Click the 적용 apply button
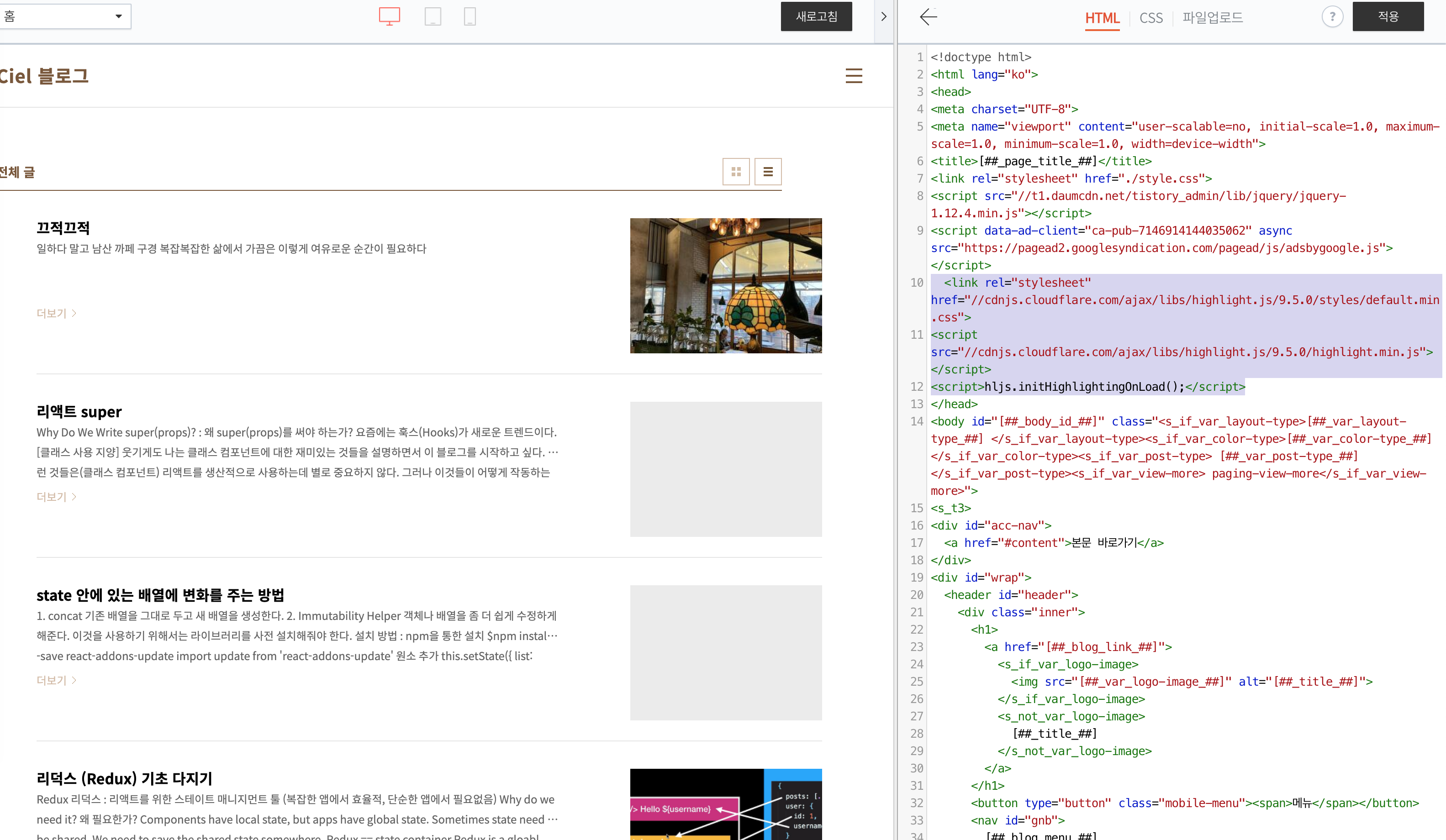1446x840 pixels. 1388,16
